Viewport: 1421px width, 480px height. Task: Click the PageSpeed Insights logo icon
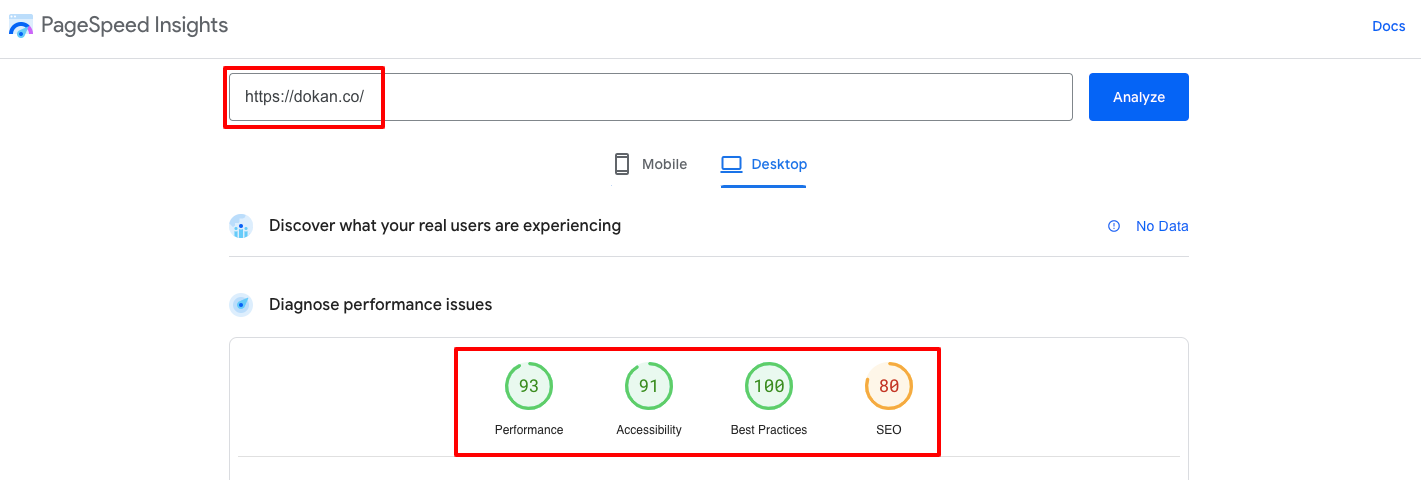[21, 26]
